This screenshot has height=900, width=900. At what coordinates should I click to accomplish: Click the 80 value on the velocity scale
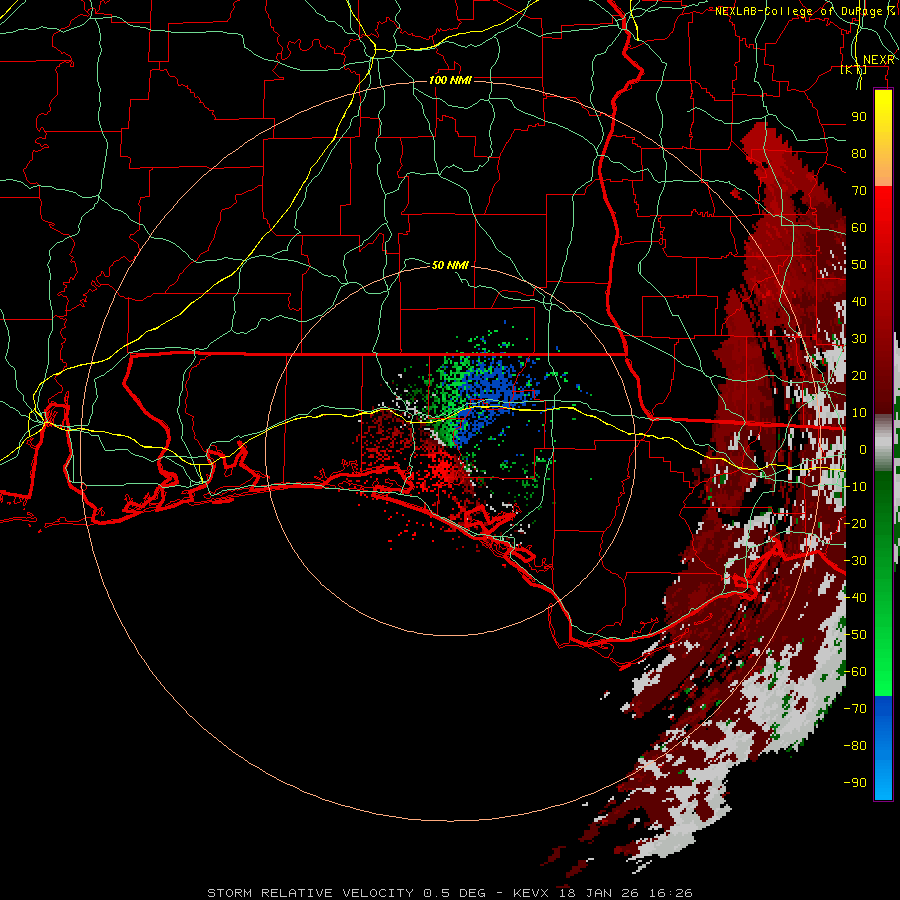[x=859, y=154]
